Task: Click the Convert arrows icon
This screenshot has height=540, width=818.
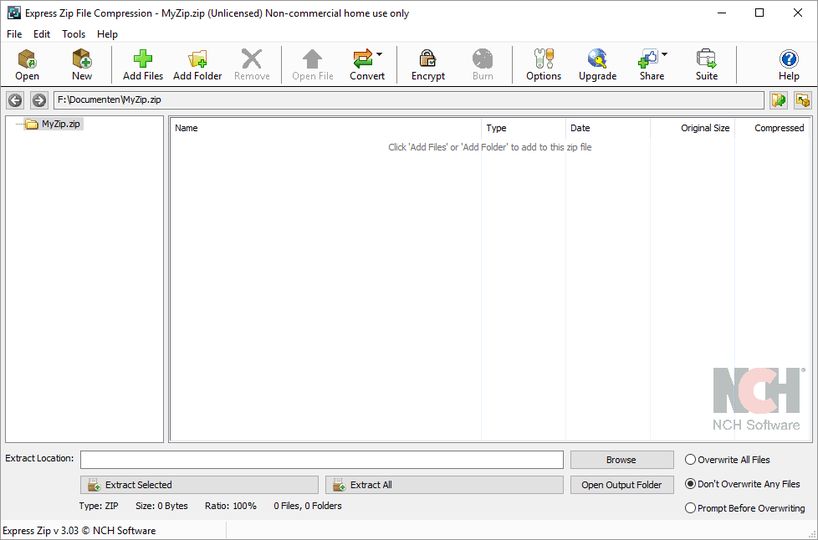Action: 364,59
